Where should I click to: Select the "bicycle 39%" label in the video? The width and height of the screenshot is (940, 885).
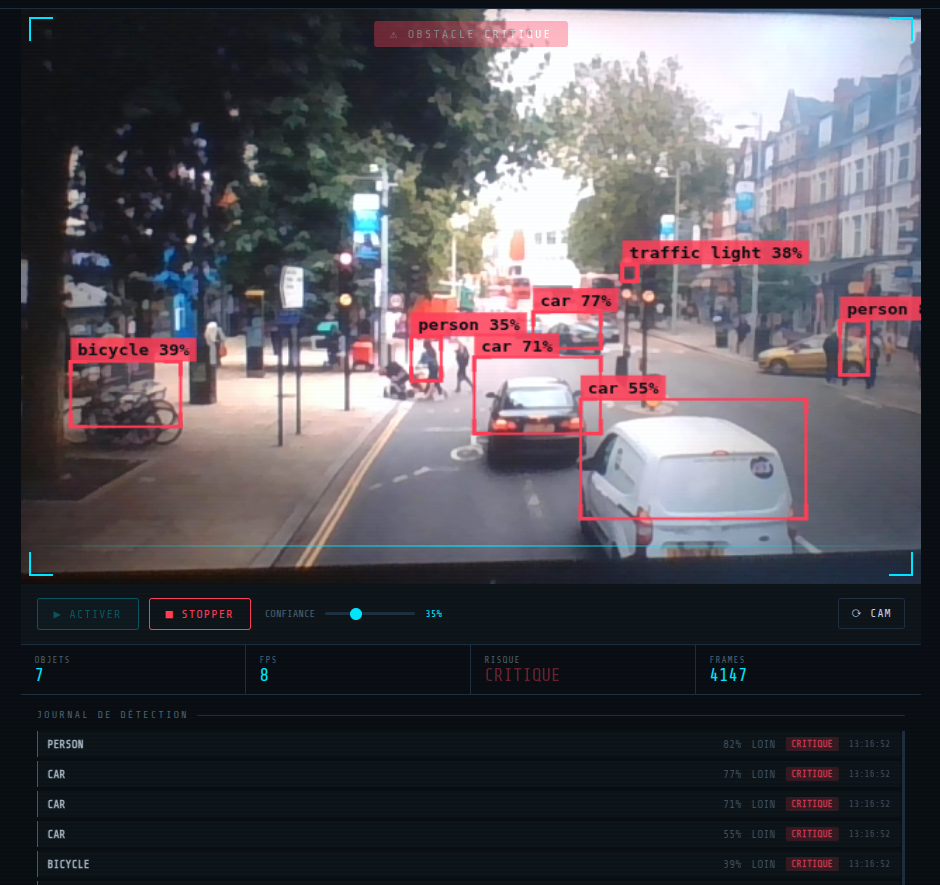tap(133, 350)
